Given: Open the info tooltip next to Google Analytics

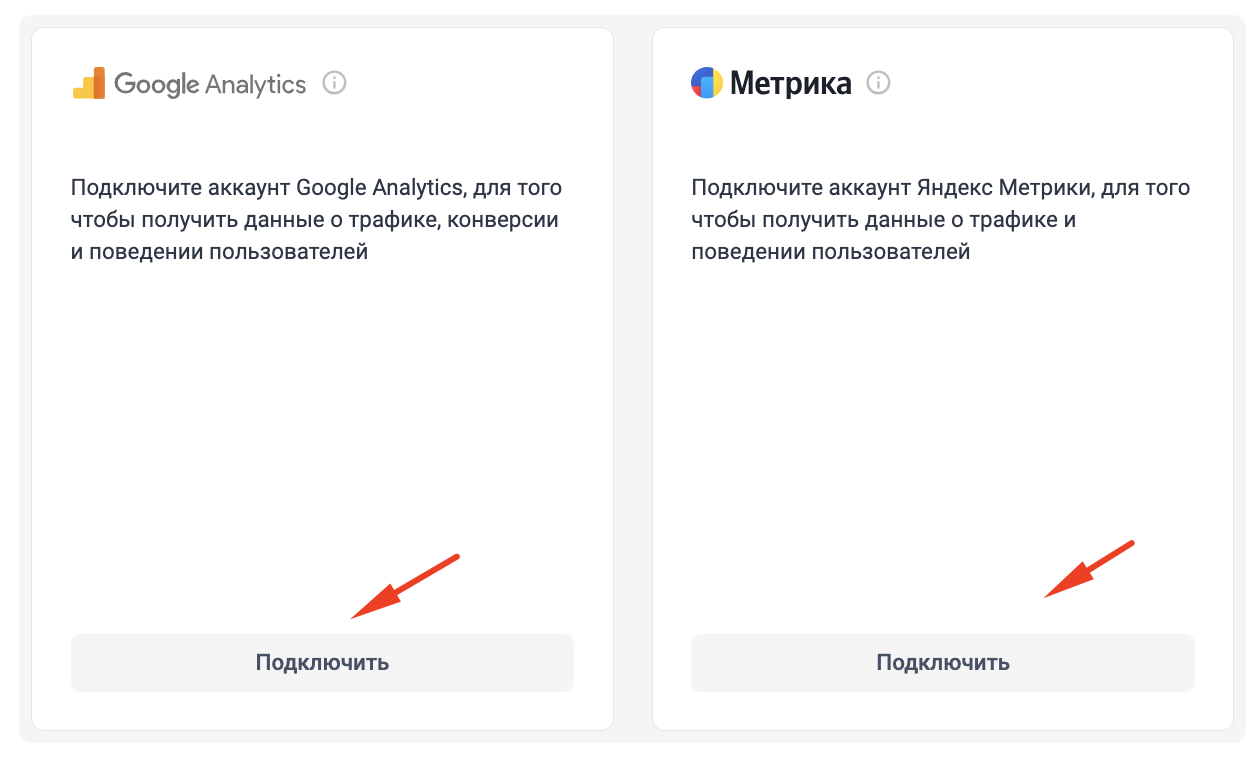Looking at the screenshot, I should [x=335, y=83].
